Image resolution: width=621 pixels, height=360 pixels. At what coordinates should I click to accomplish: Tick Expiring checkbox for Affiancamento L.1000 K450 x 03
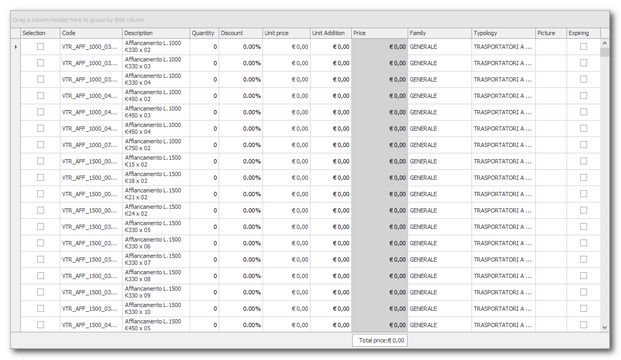pyautogui.click(x=583, y=112)
